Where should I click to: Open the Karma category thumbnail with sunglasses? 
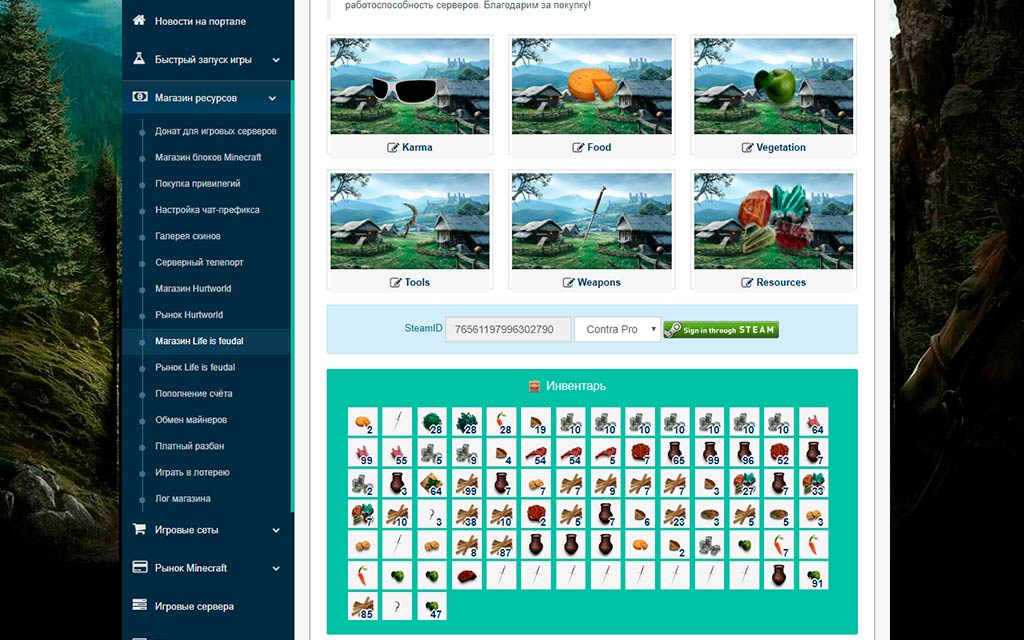tap(409, 87)
